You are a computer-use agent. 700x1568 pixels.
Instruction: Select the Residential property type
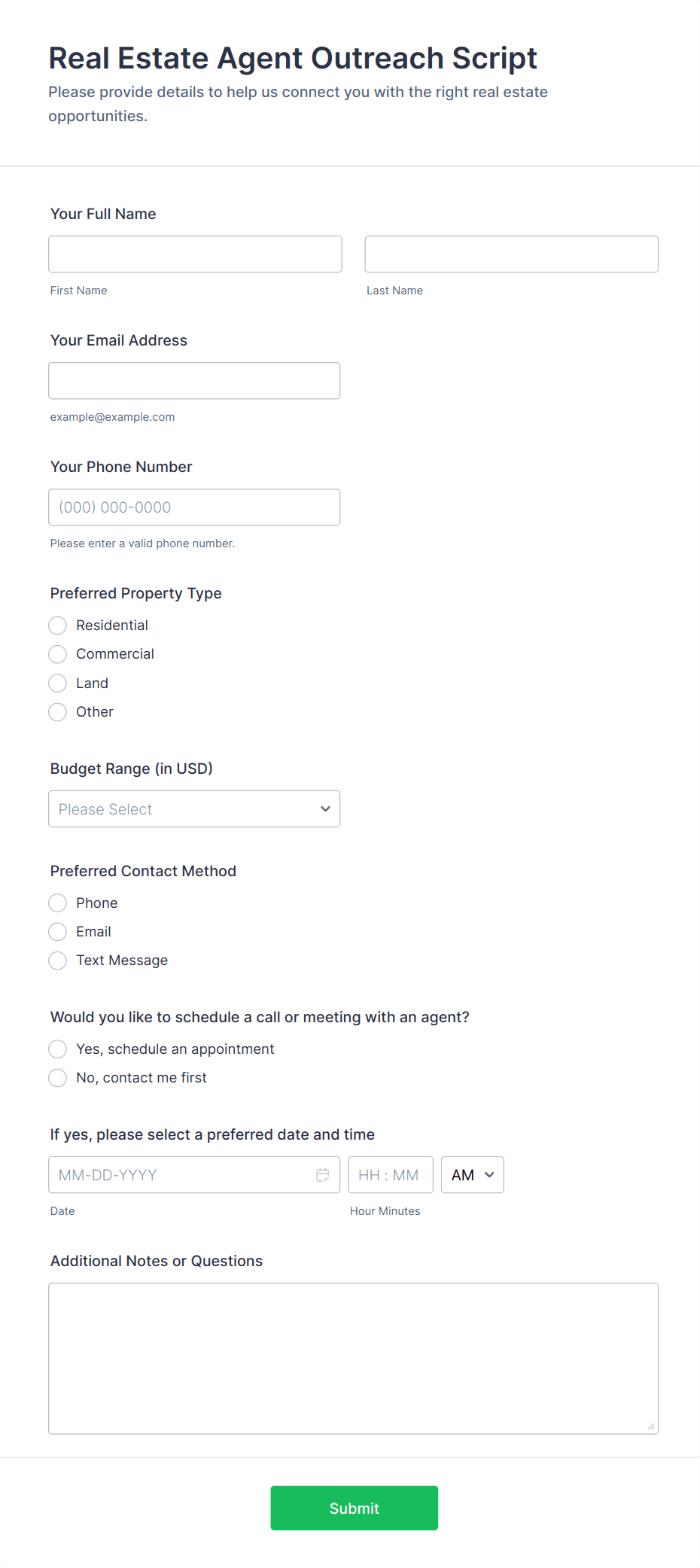(x=57, y=625)
